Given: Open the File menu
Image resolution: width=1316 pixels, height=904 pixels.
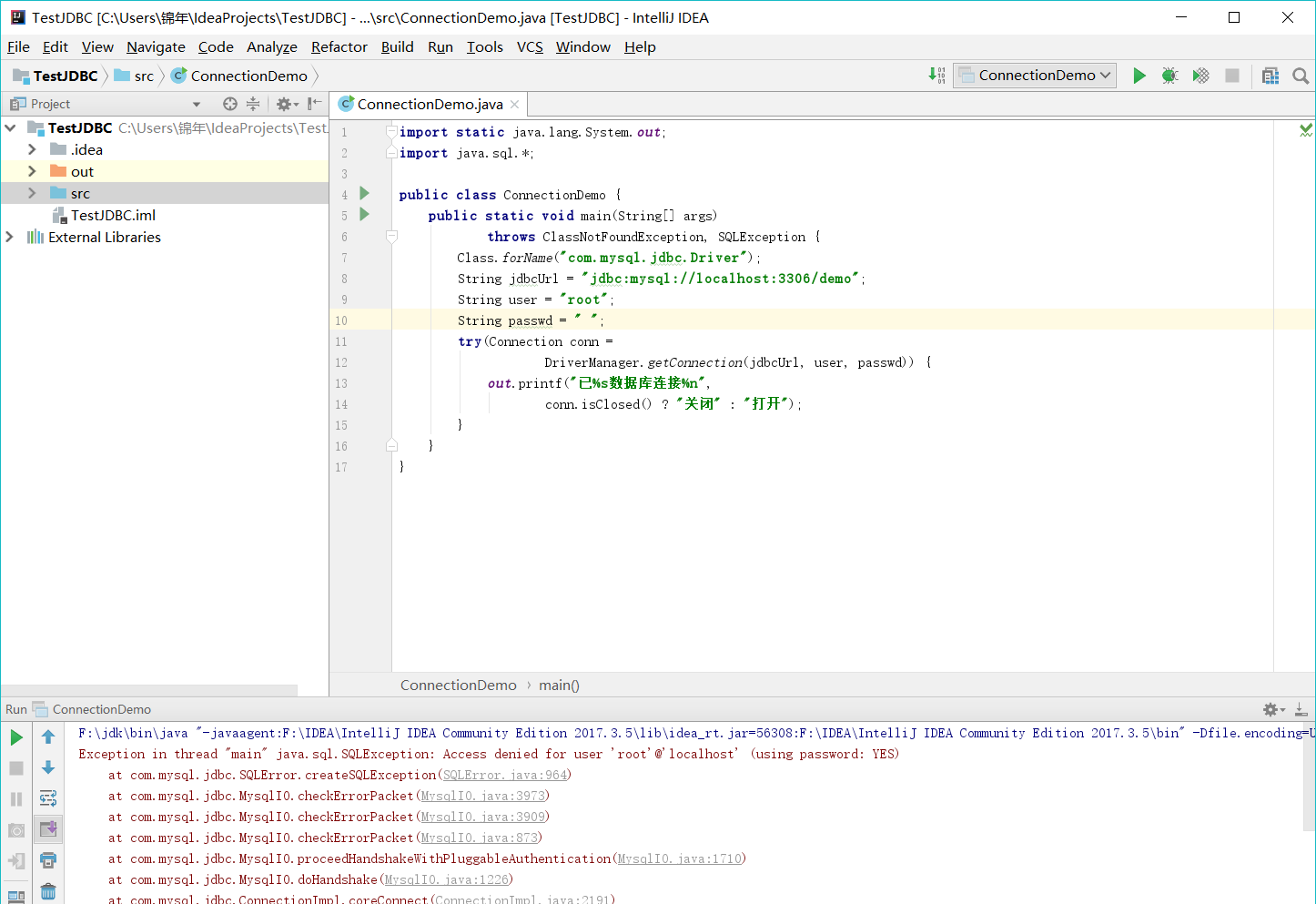Looking at the screenshot, I should pyautogui.click(x=18, y=47).
